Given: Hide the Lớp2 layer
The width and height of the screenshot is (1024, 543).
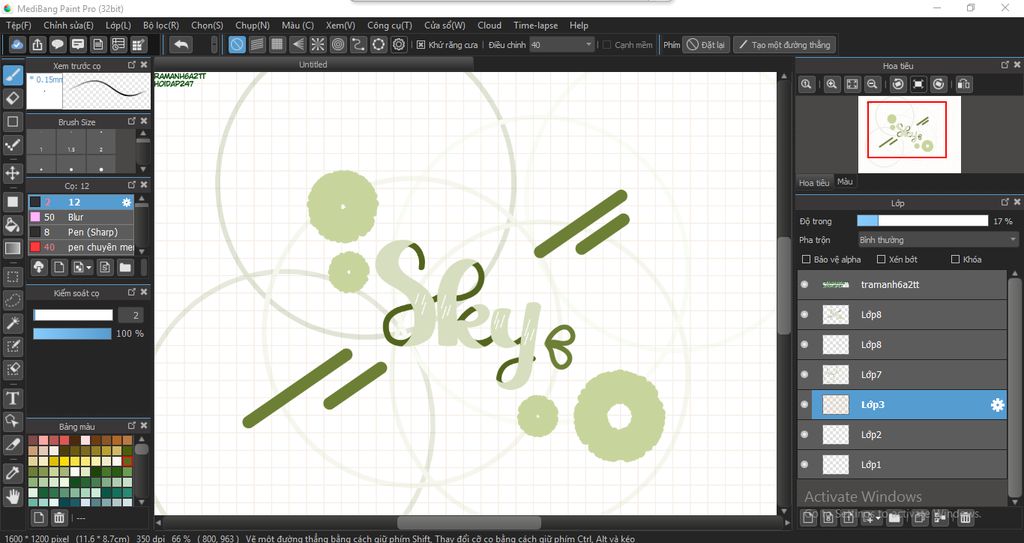Looking at the screenshot, I should point(805,435).
